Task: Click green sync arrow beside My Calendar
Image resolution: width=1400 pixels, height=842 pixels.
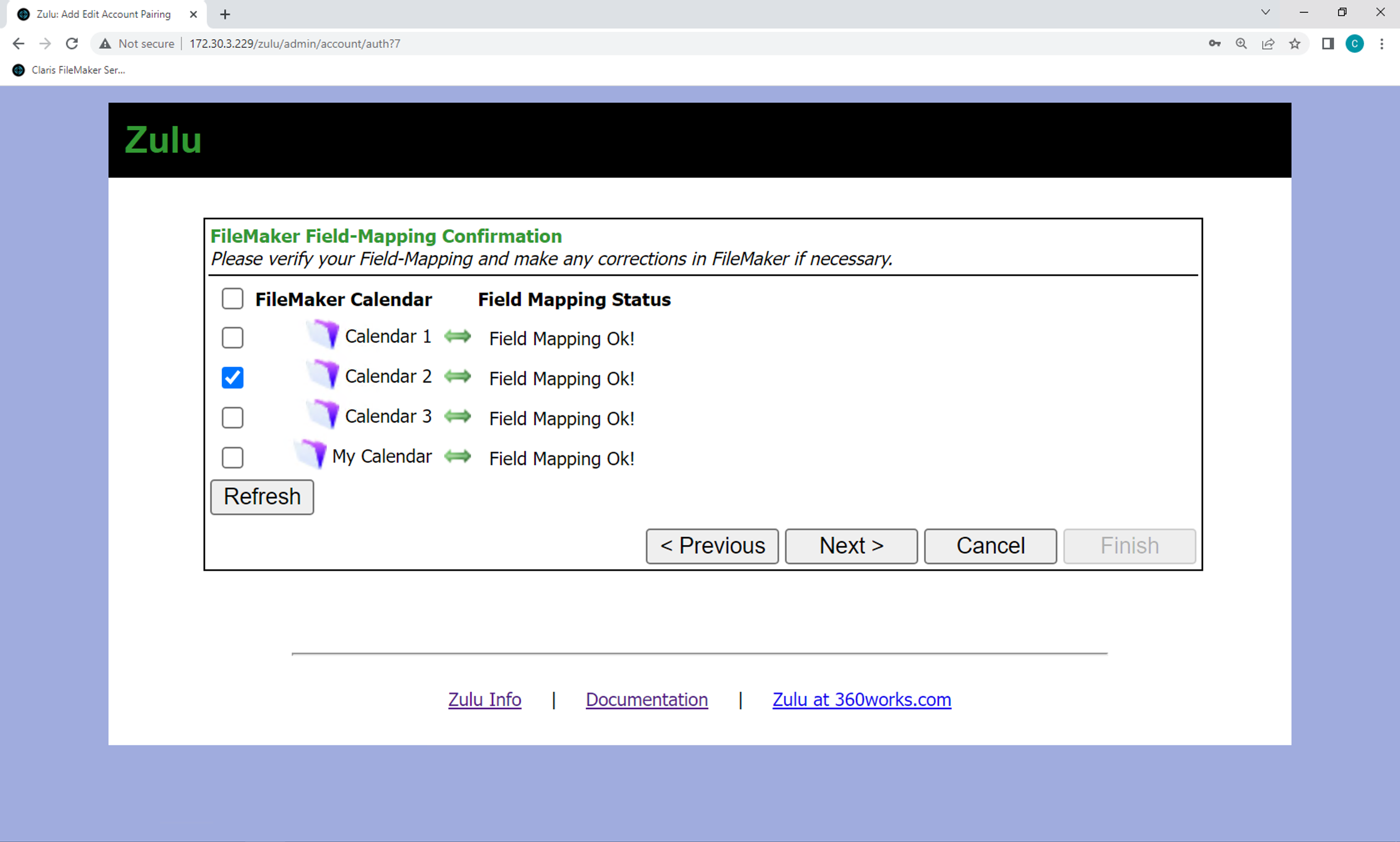Action: pos(457,456)
